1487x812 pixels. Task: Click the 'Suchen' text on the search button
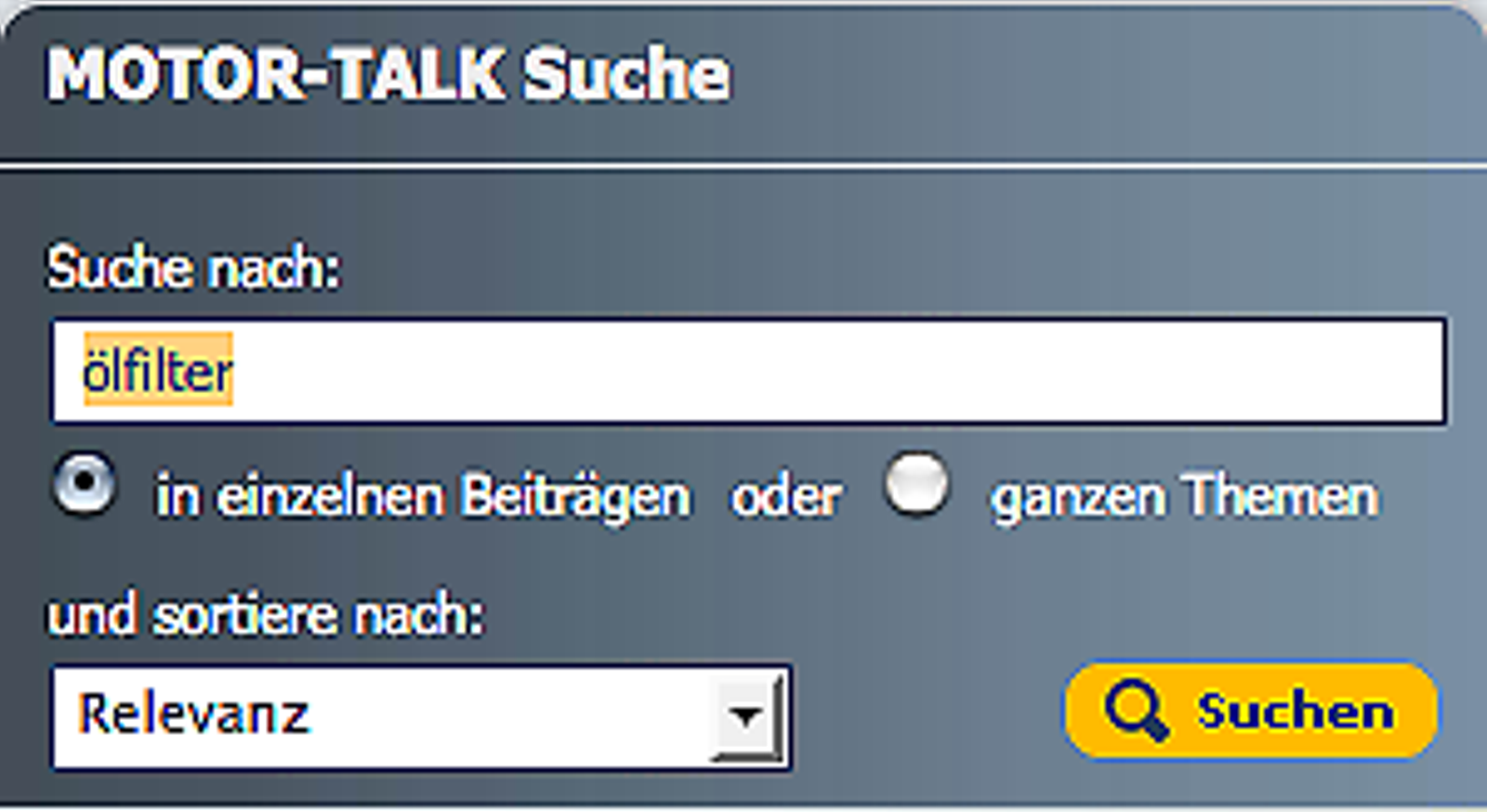[1296, 712]
